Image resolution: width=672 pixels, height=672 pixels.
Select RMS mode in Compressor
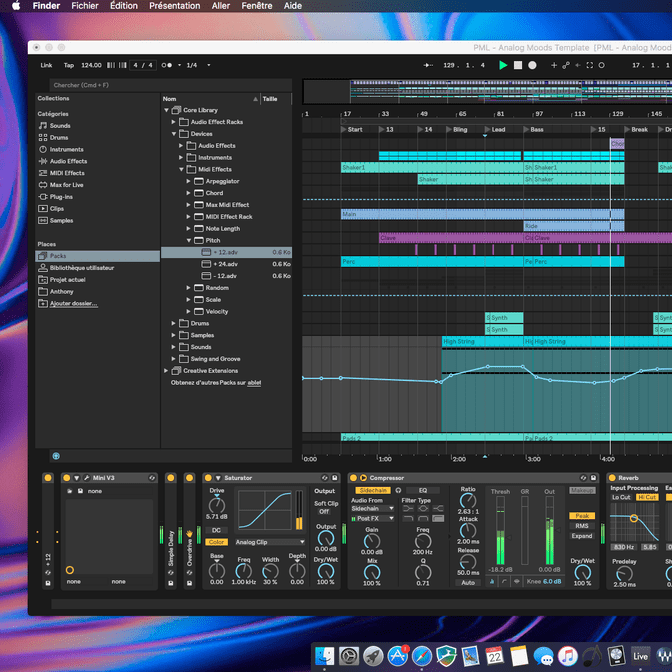[582, 526]
